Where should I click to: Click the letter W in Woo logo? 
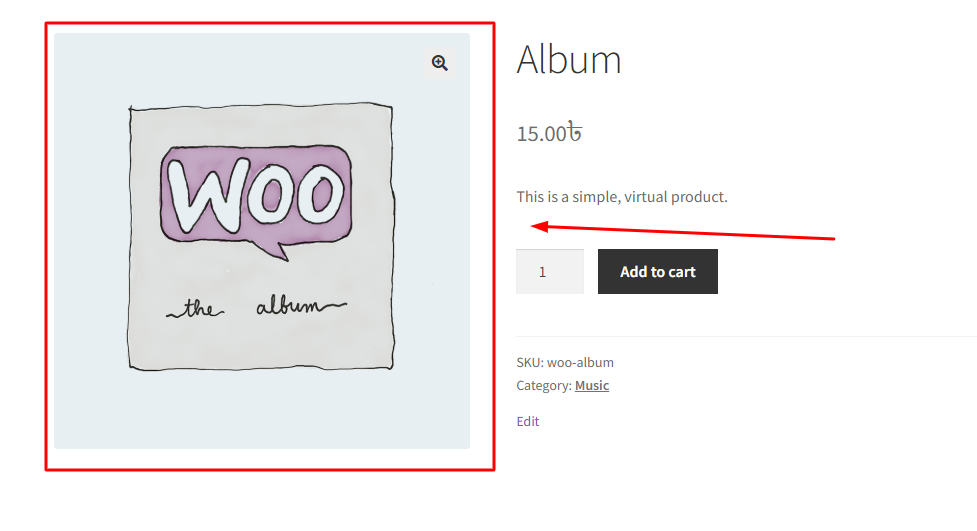pos(203,195)
